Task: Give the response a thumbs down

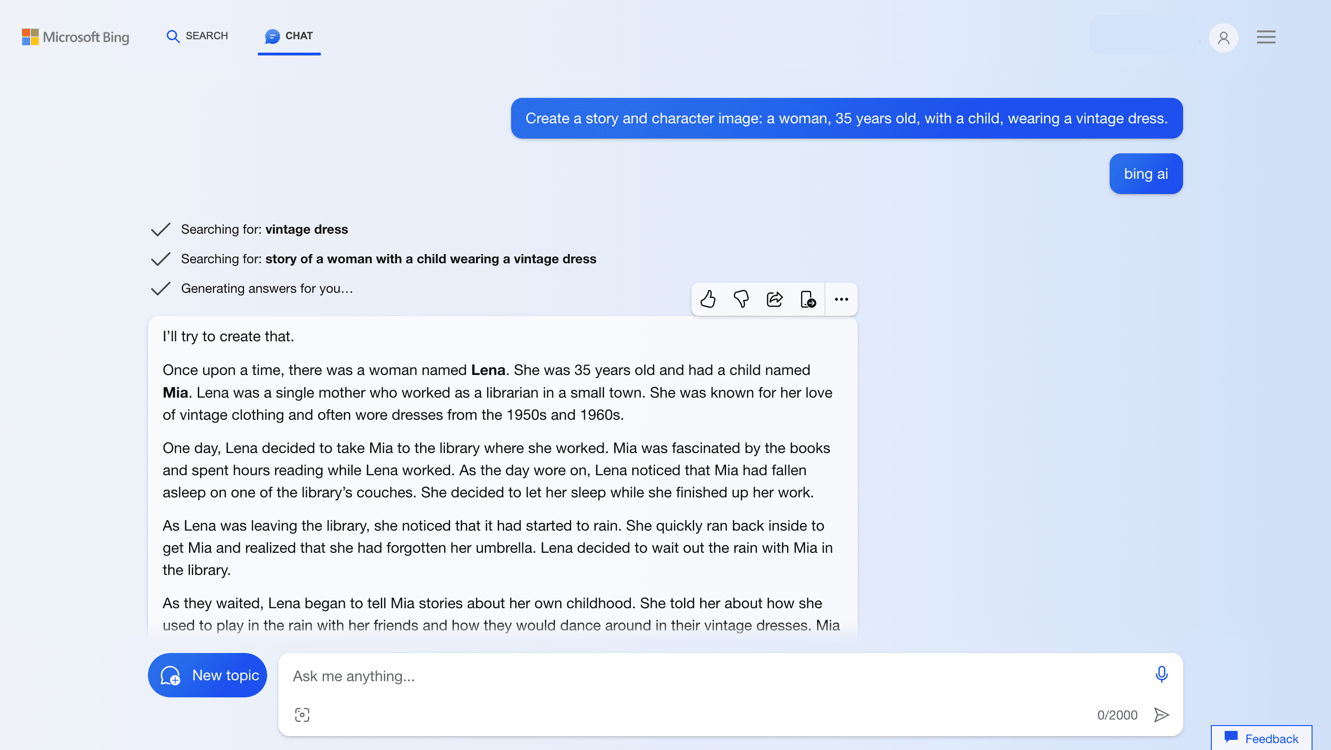Action: pyautogui.click(x=741, y=298)
